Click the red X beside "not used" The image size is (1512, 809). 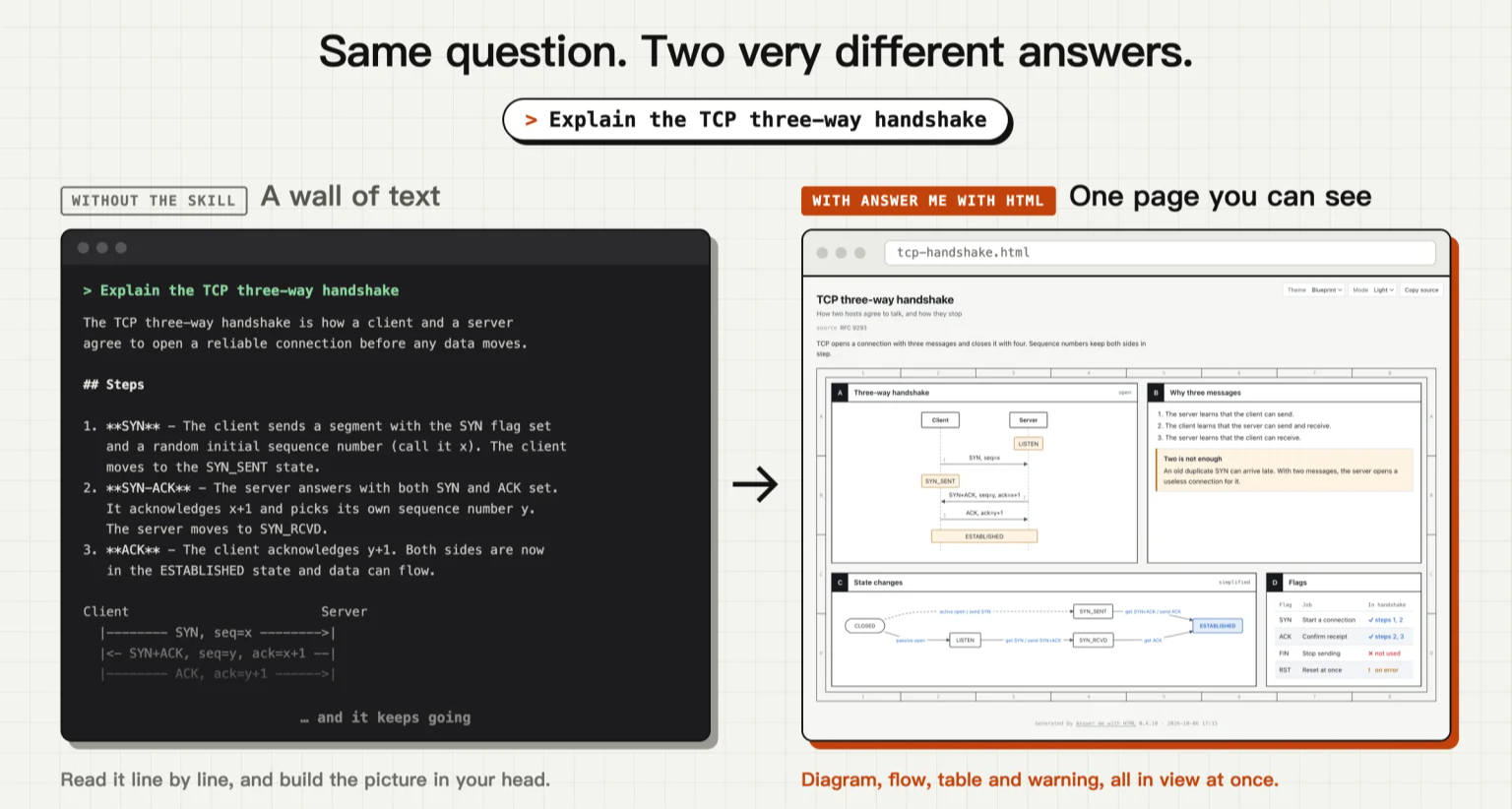coord(1370,653)
